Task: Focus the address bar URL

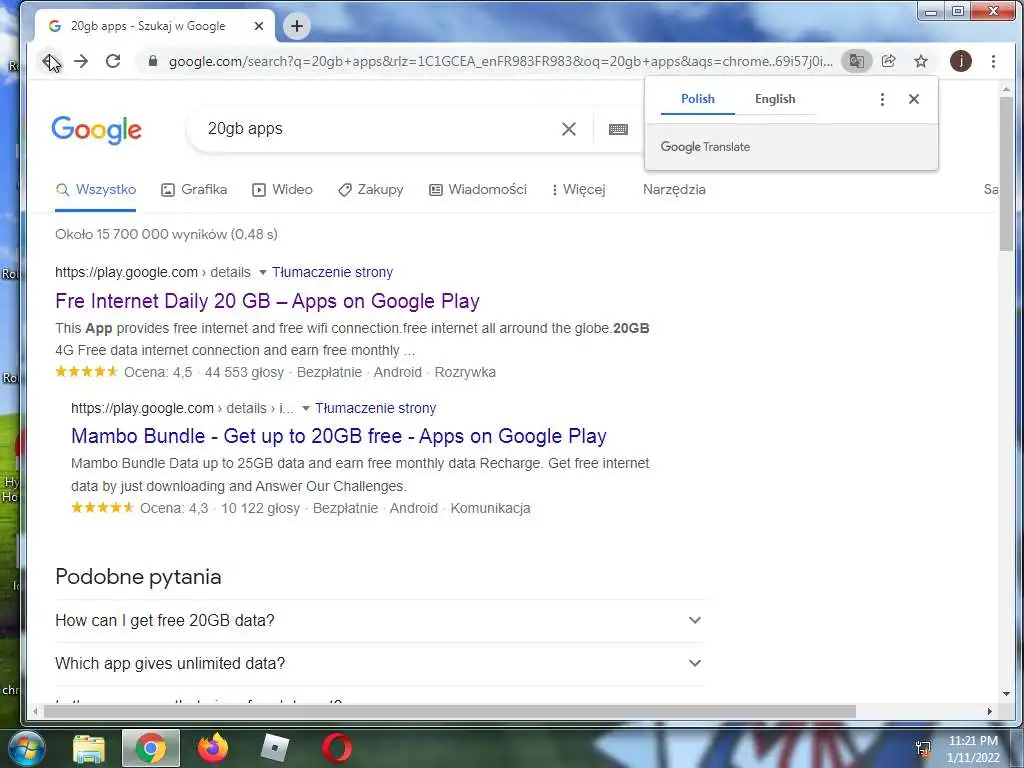Action: (500, 61)
